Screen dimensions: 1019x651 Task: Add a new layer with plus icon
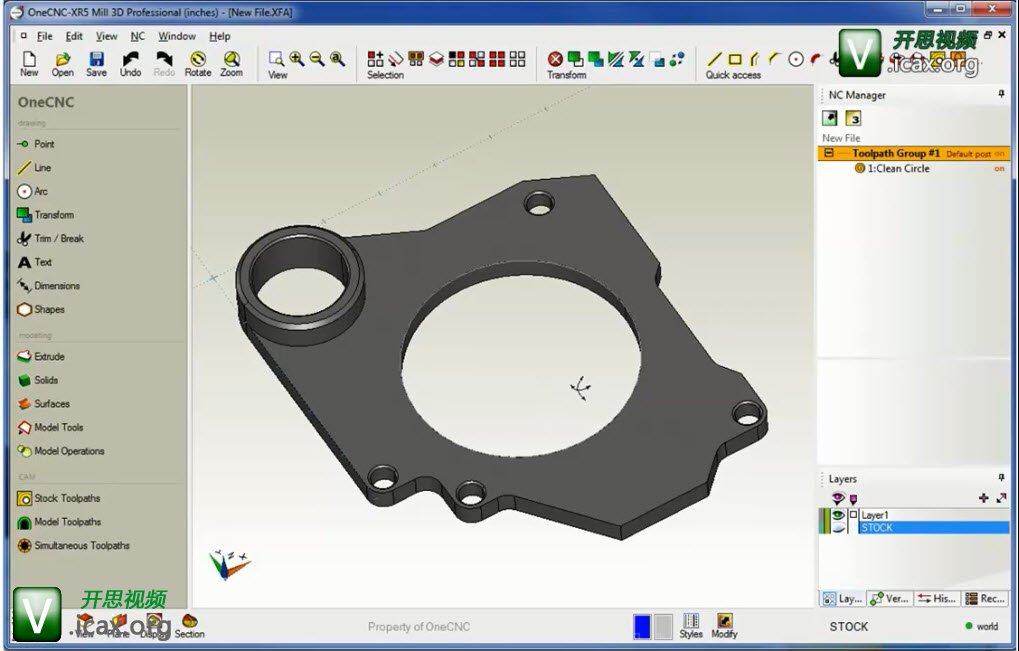[983, 498]
